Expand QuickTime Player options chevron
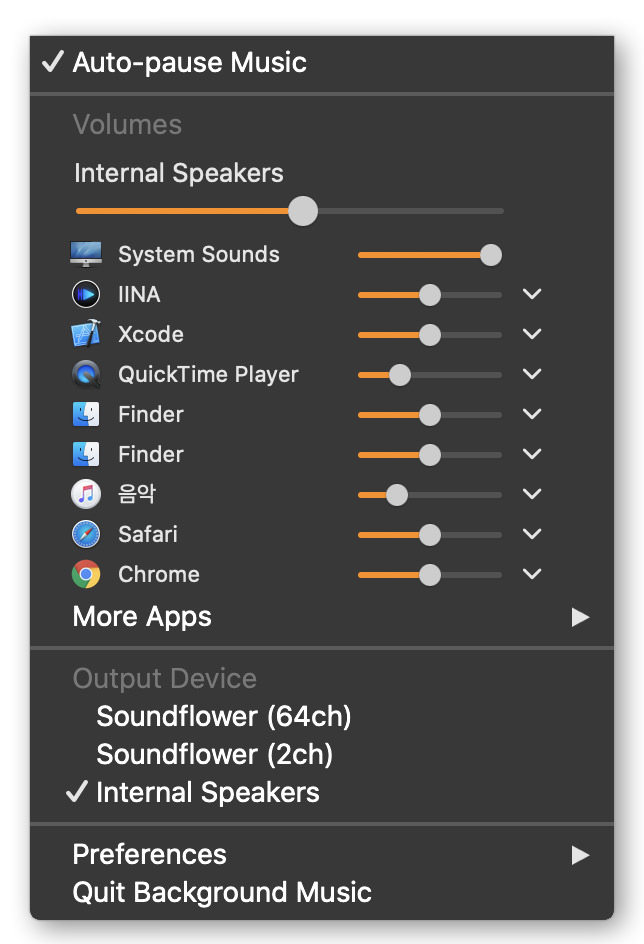This screenshot has height=944, width=644. click(x=532, y=374)
